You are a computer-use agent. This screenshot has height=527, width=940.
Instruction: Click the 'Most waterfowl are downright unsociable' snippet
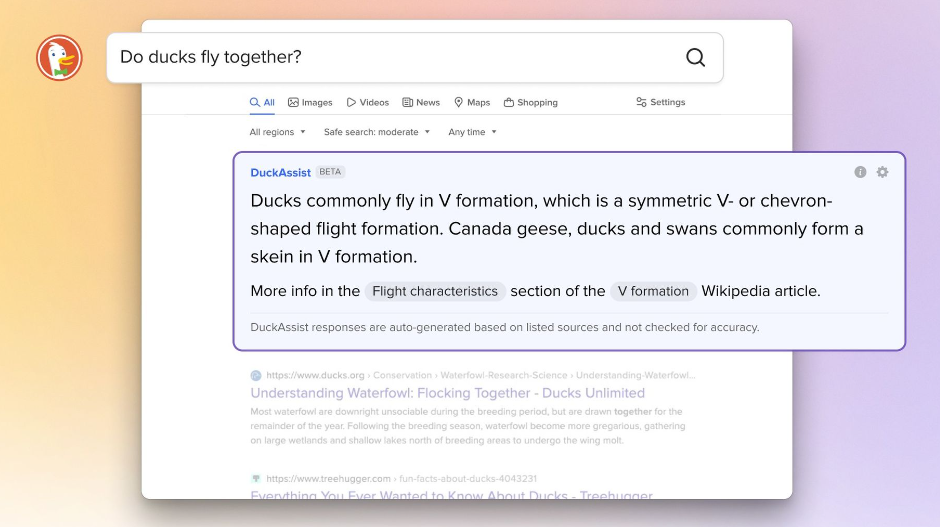[x=468, y=426]
